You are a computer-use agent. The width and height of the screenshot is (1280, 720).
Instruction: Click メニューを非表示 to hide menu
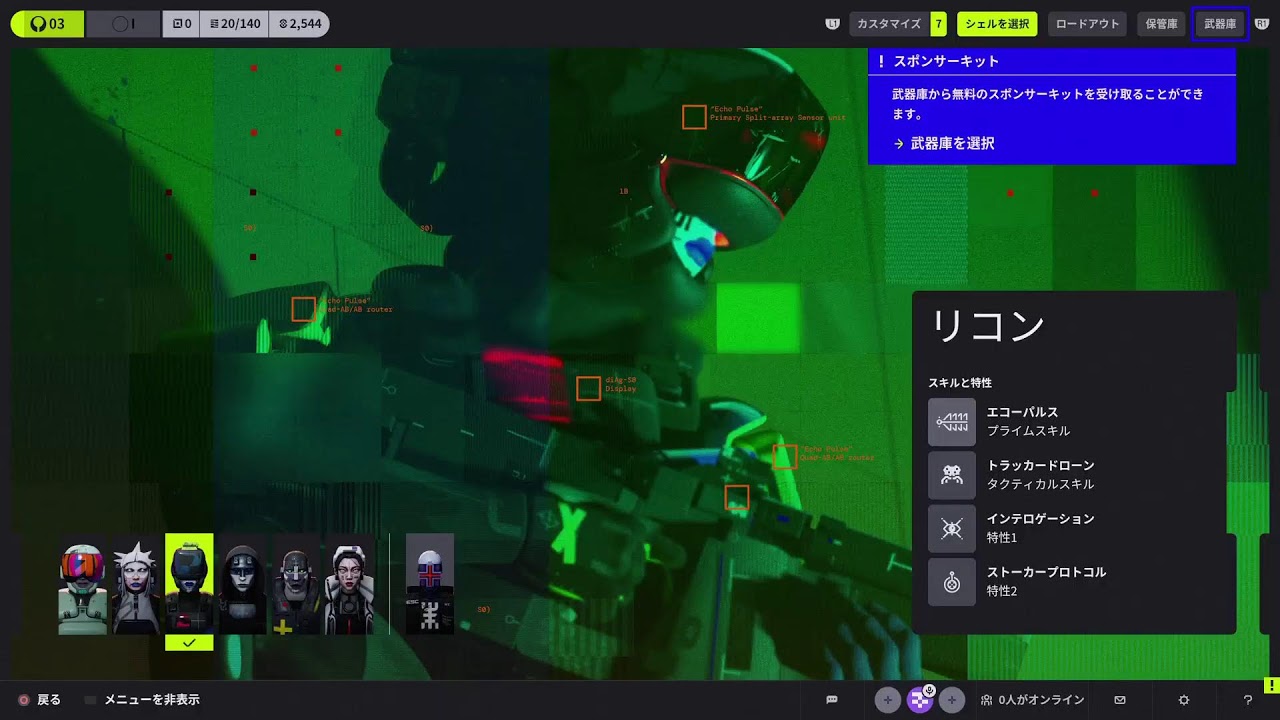click(142, 700)
